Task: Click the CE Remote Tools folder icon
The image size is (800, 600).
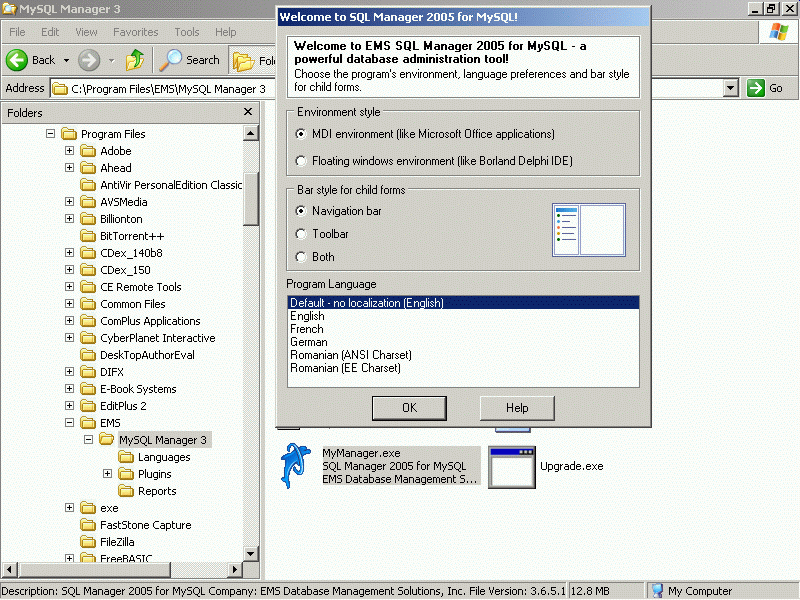Action: click(88, 287)
